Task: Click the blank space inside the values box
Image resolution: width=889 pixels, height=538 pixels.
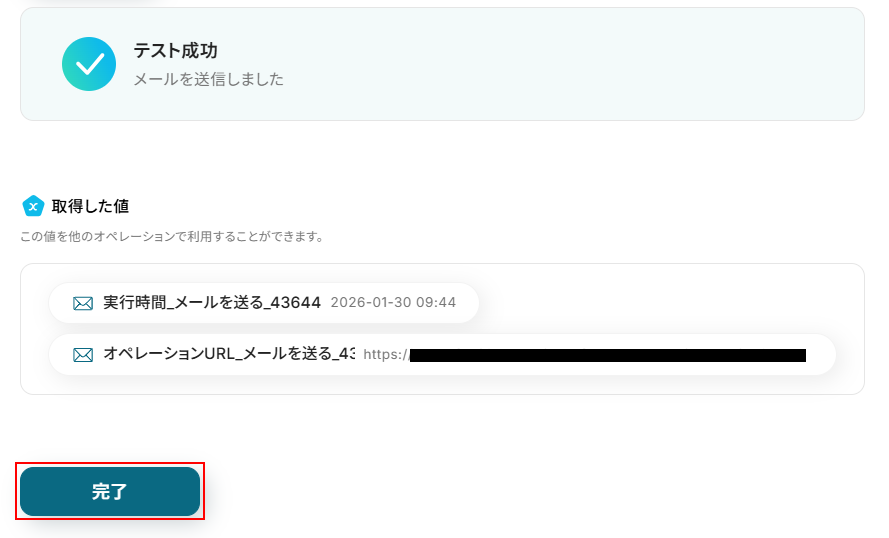Action: tap(669, 303)
